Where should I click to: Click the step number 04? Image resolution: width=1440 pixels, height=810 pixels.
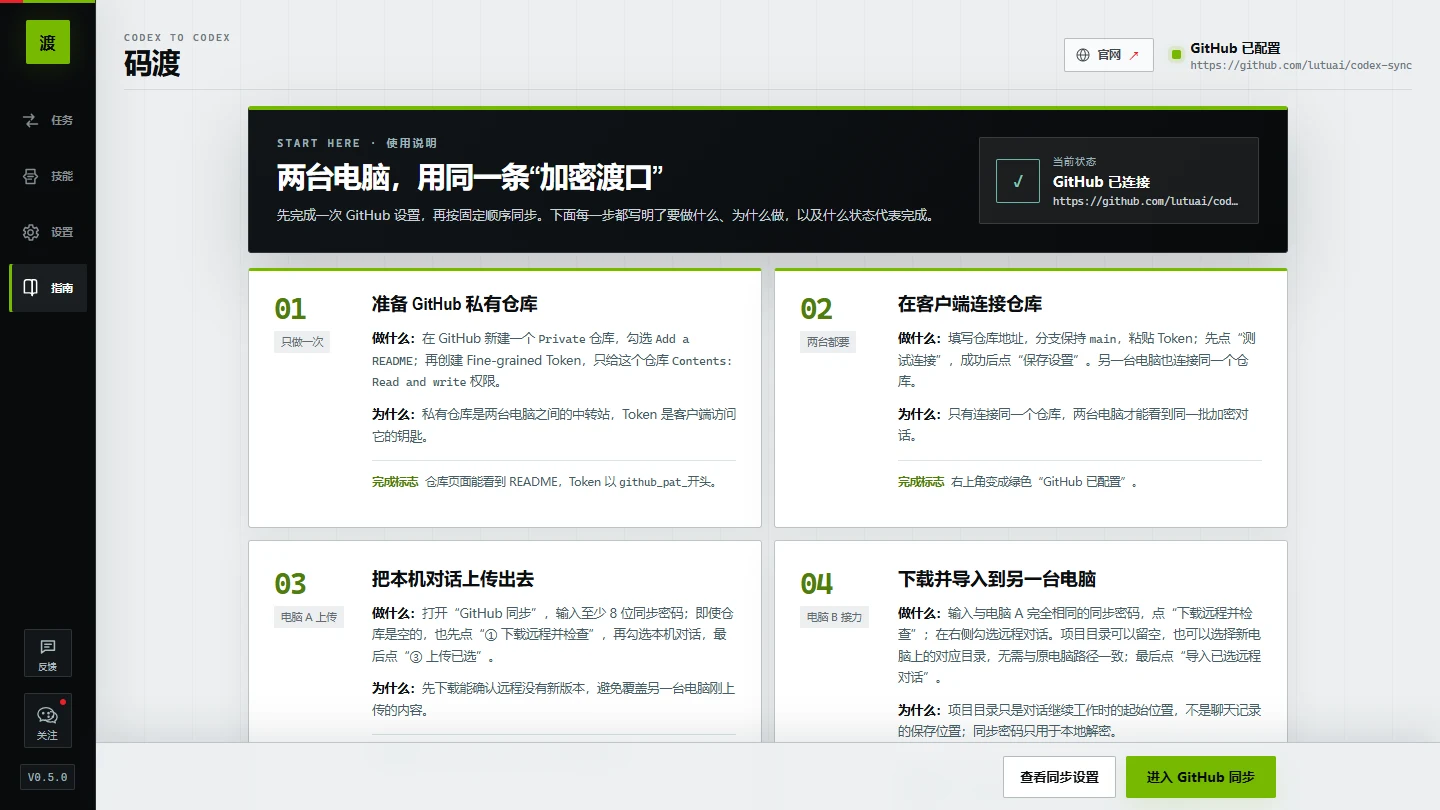(816, 584)
